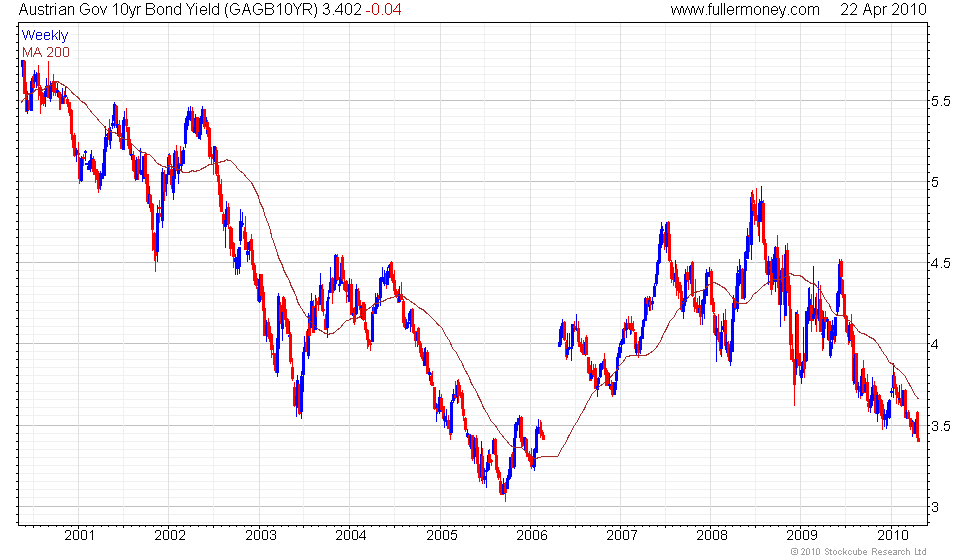The width and height of the screenshot is (980, 560).
Task: Select the 'MA 200' legend label
Action: click(x=46, y=52)
